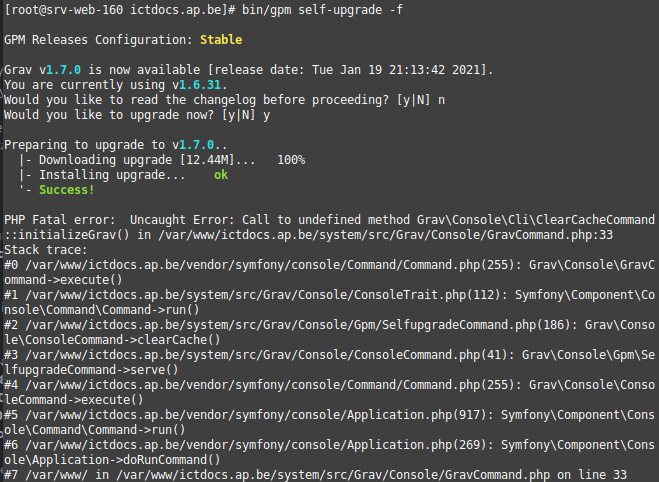Click the 'Preparing to upgrade to' line
The width and height of the screenshot is (659, 482).
click(116, 145)
